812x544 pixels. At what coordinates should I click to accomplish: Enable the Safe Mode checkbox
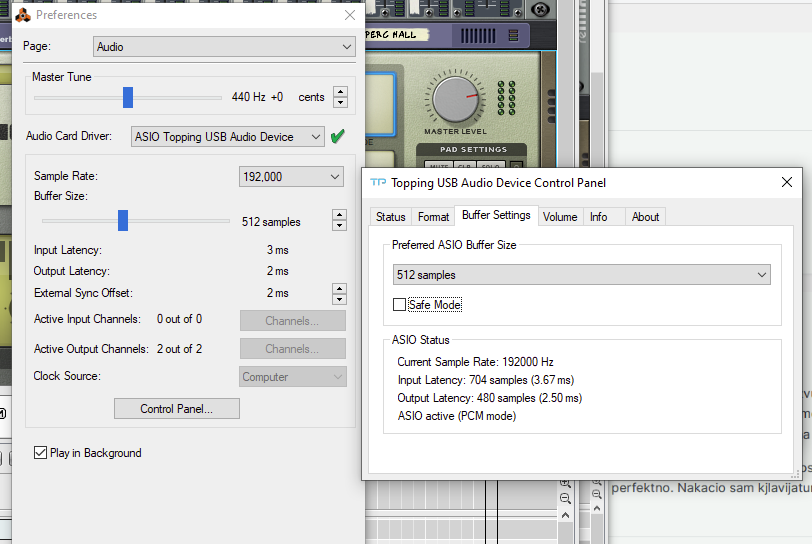pyautogui.click(x=399, y=305)
